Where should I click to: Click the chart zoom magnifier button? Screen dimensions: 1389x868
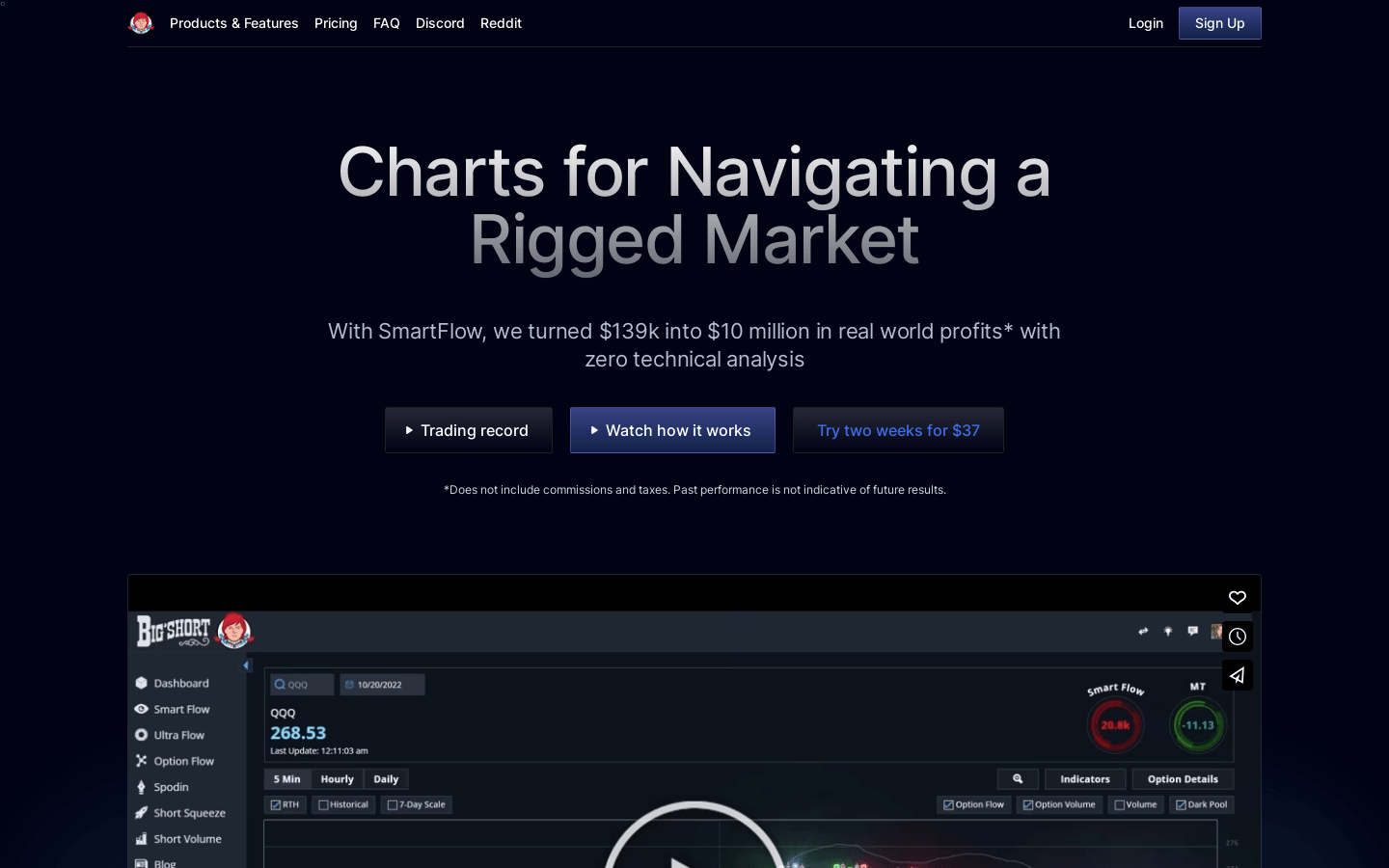[1018, 779]
